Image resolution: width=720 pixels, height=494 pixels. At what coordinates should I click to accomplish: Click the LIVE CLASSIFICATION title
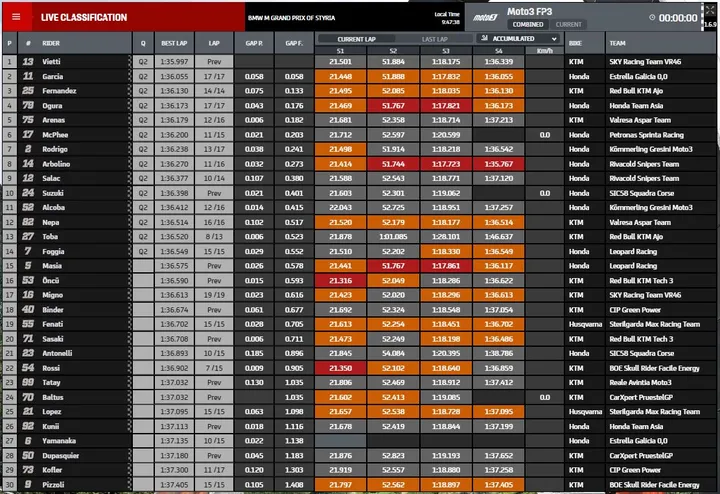coord(84,17)
